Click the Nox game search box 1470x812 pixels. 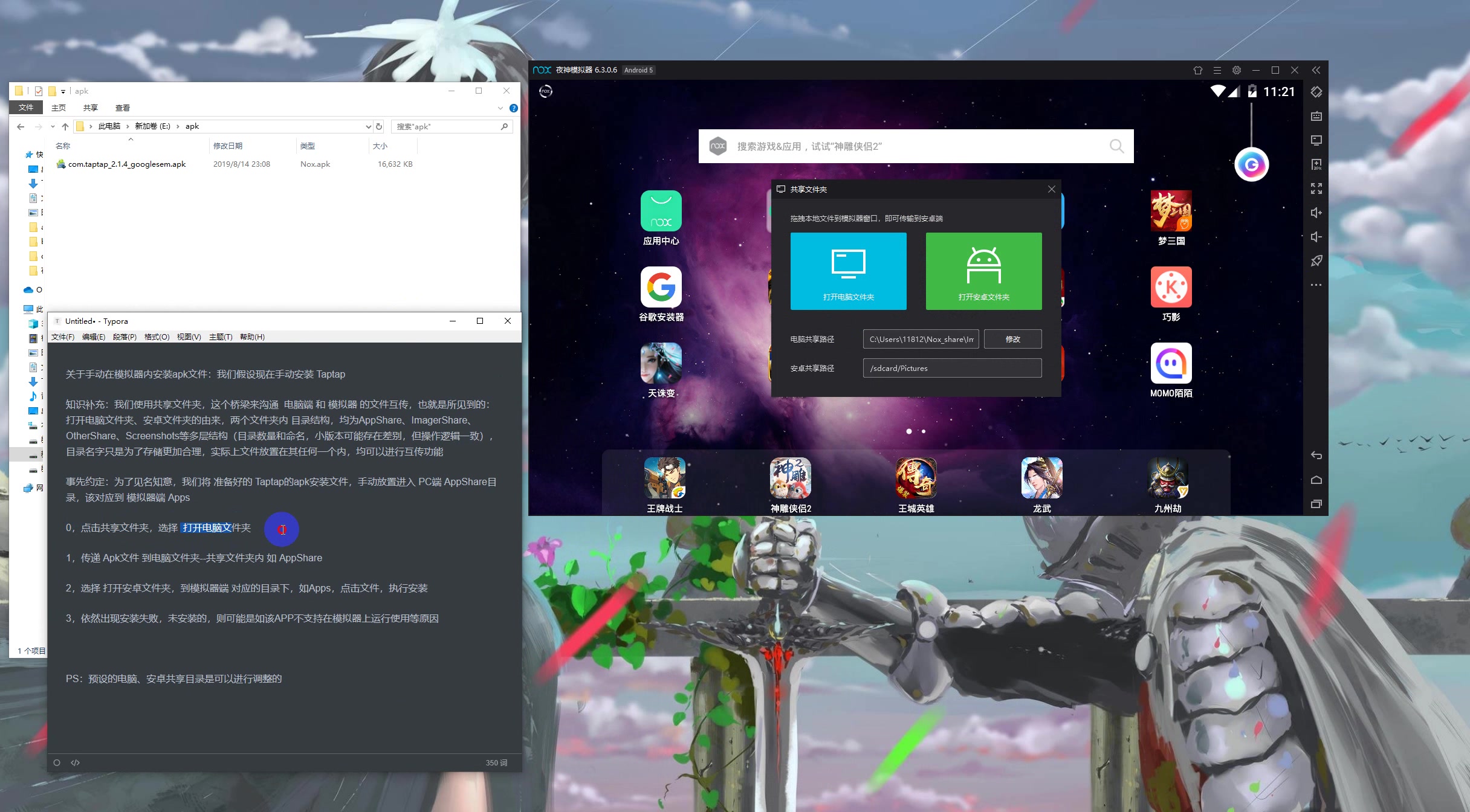tap(916, 146)
